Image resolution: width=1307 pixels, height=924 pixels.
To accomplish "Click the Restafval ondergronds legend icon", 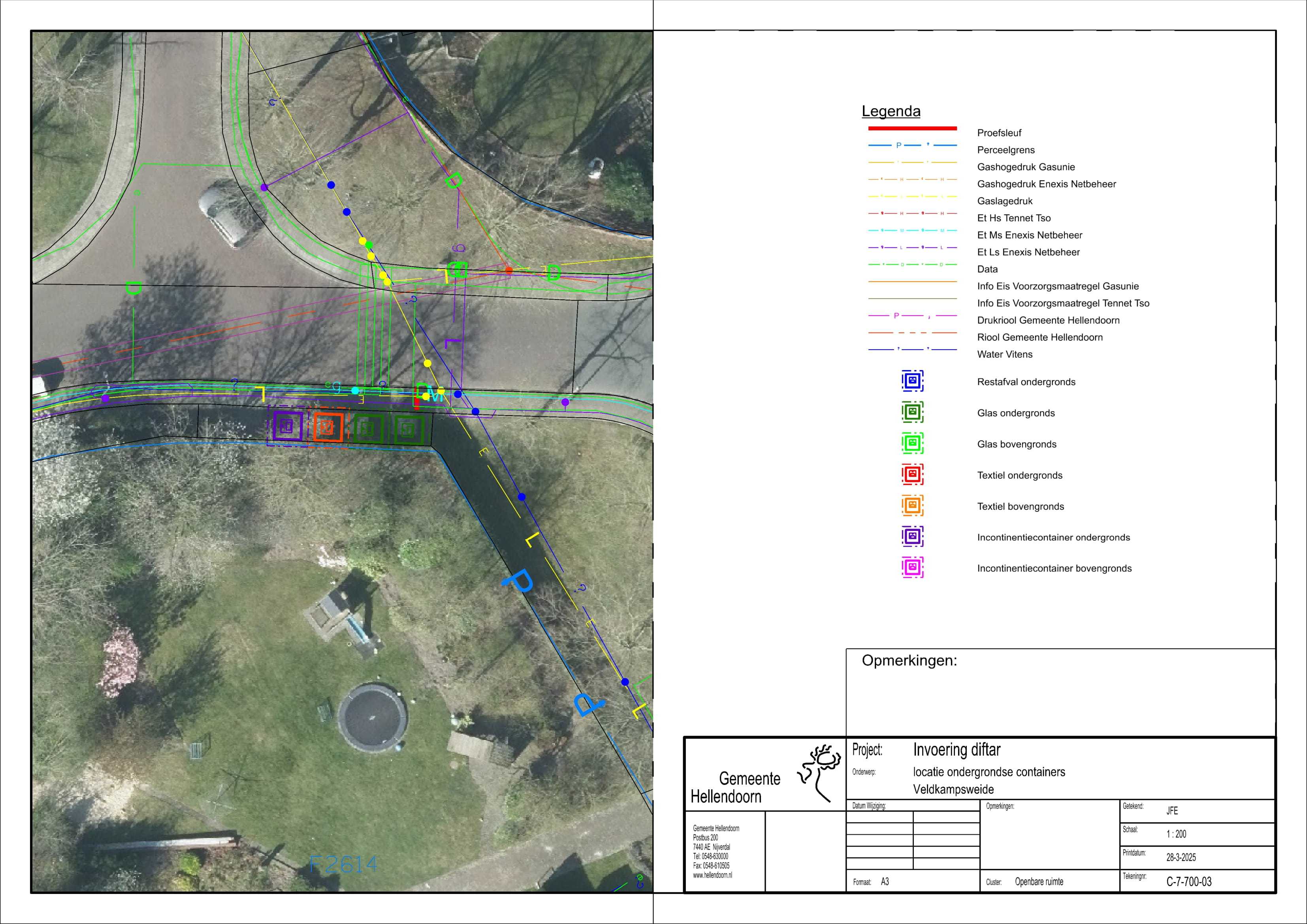I will (x=912, y=381).
